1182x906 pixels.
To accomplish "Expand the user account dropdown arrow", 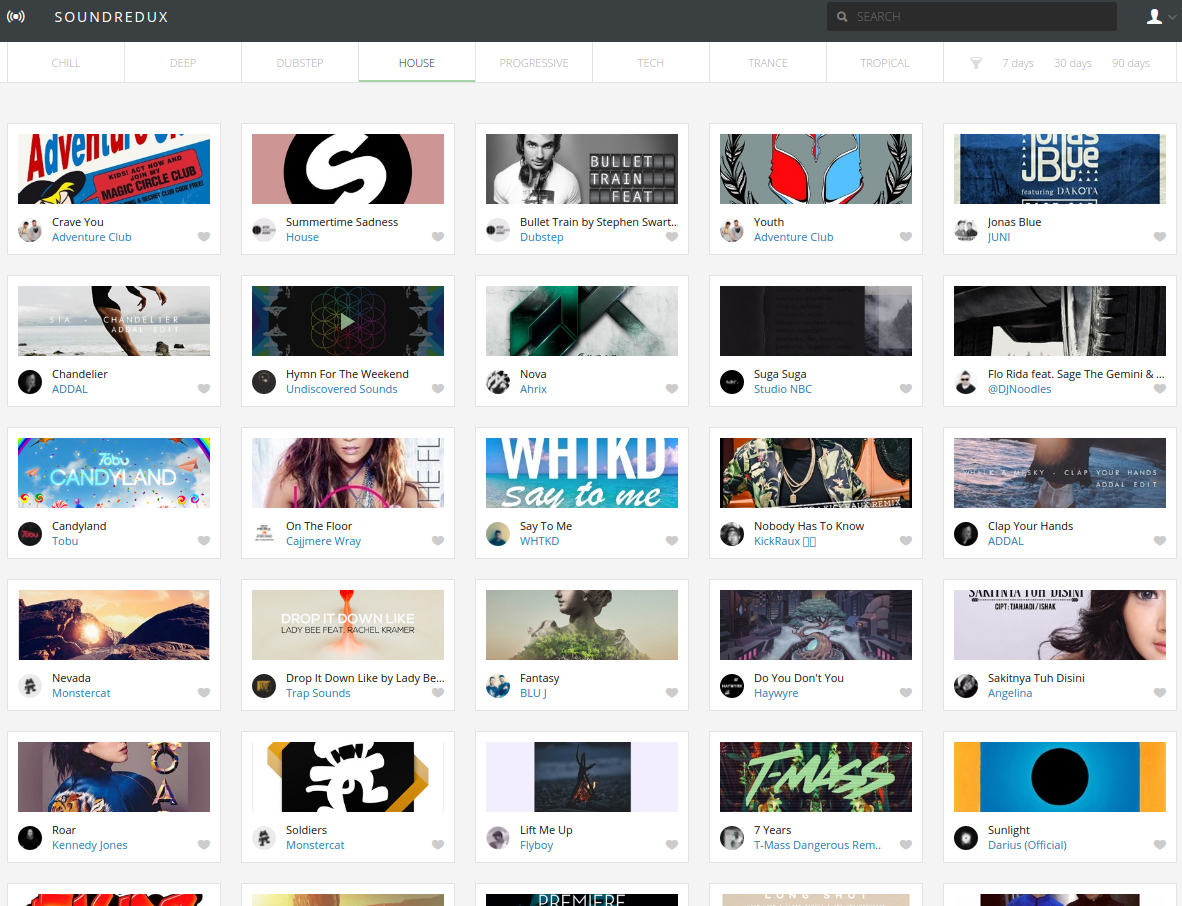I will pos(1172,17).
